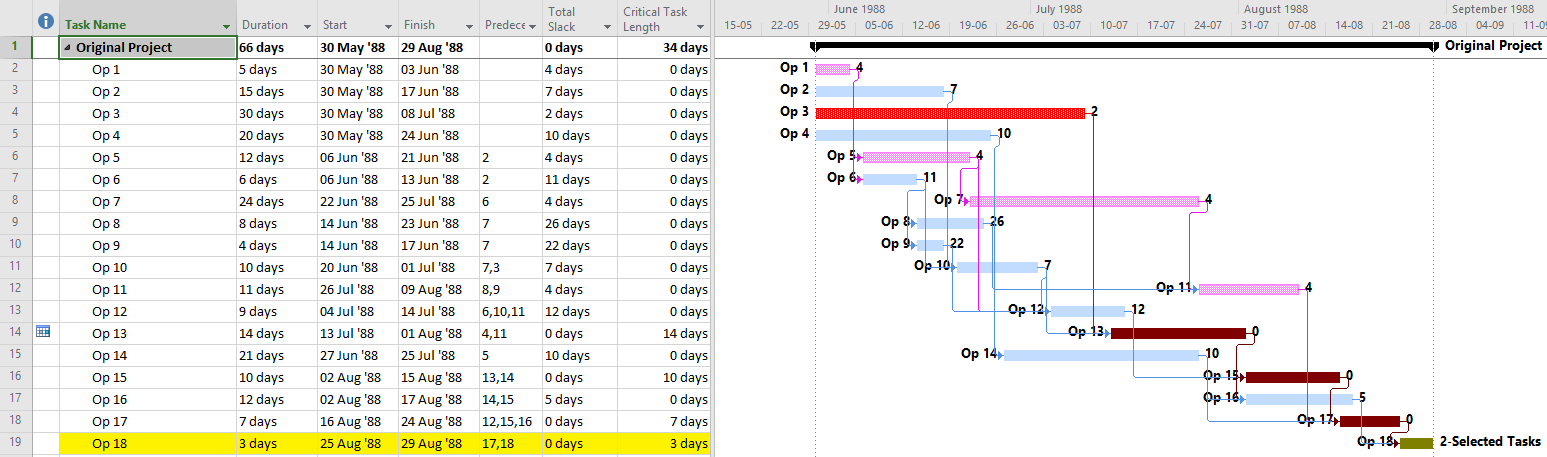
Task: Click the July 1988 timescale header
Action: 1059,8
